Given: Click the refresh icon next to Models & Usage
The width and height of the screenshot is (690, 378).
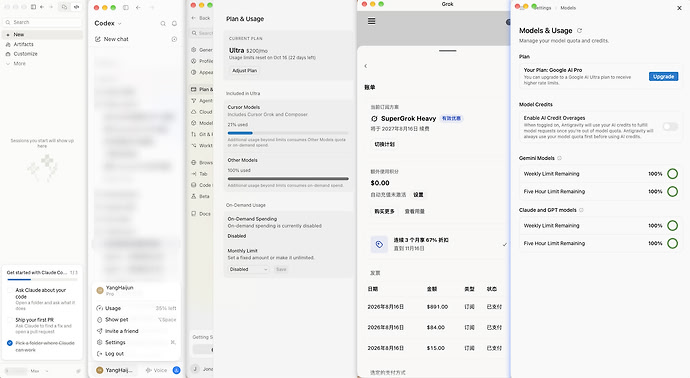Looking at the screenshot, I should tap(579, 30).
